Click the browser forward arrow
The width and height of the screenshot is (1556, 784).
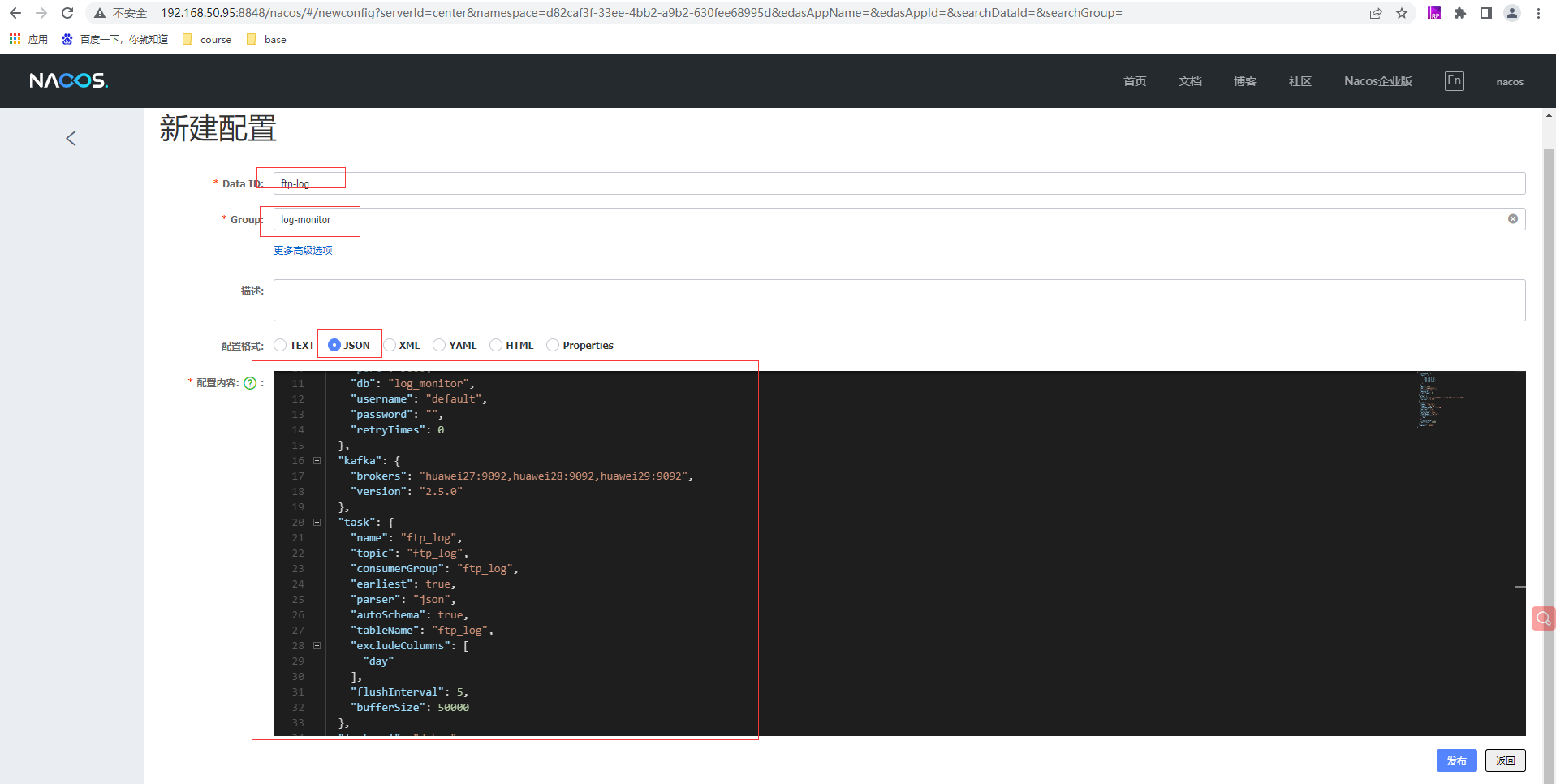(x=41, y=13)
